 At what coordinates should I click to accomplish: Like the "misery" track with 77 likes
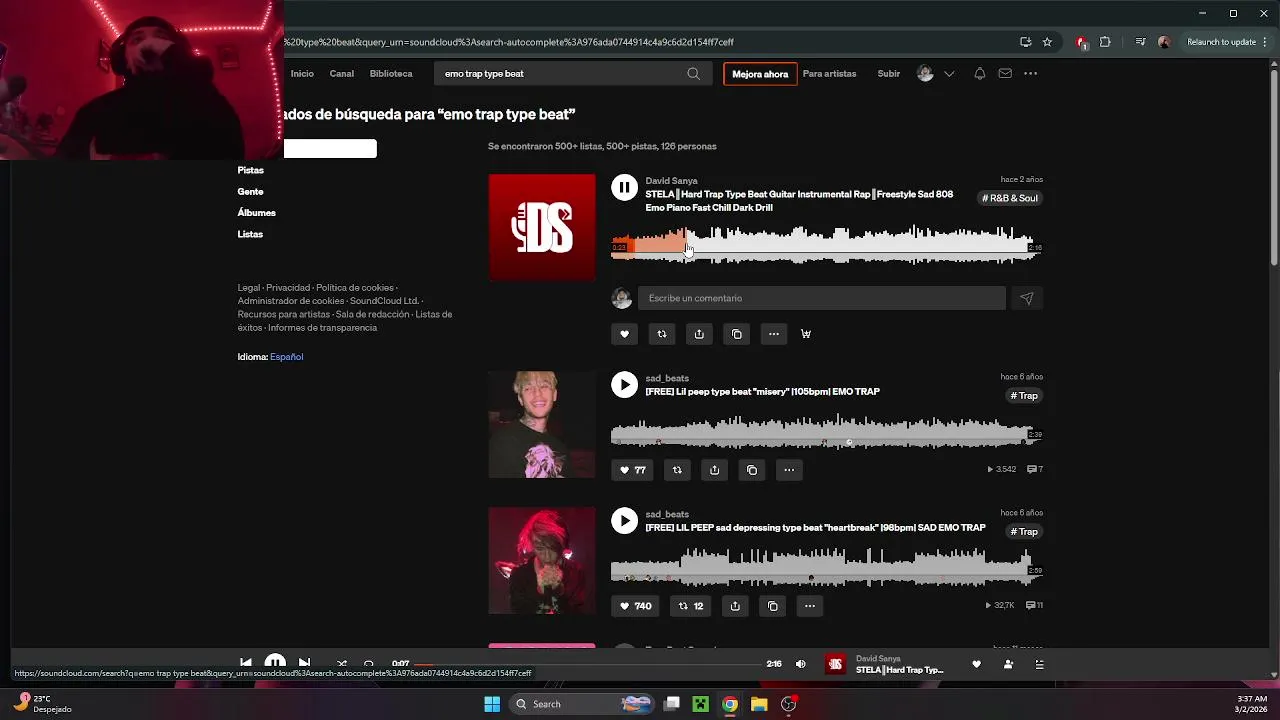pyautogui.click(x=632, y=470)
